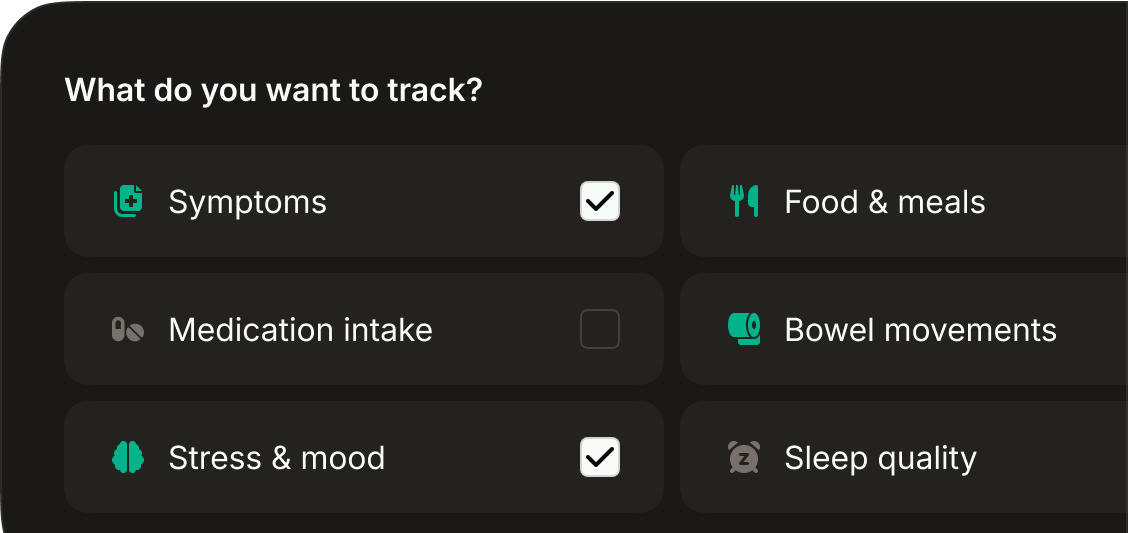The width and height of the screenshot is (1128, 533).
Task: Enable the Medication intake checkbox
Action: pos(600,329)
